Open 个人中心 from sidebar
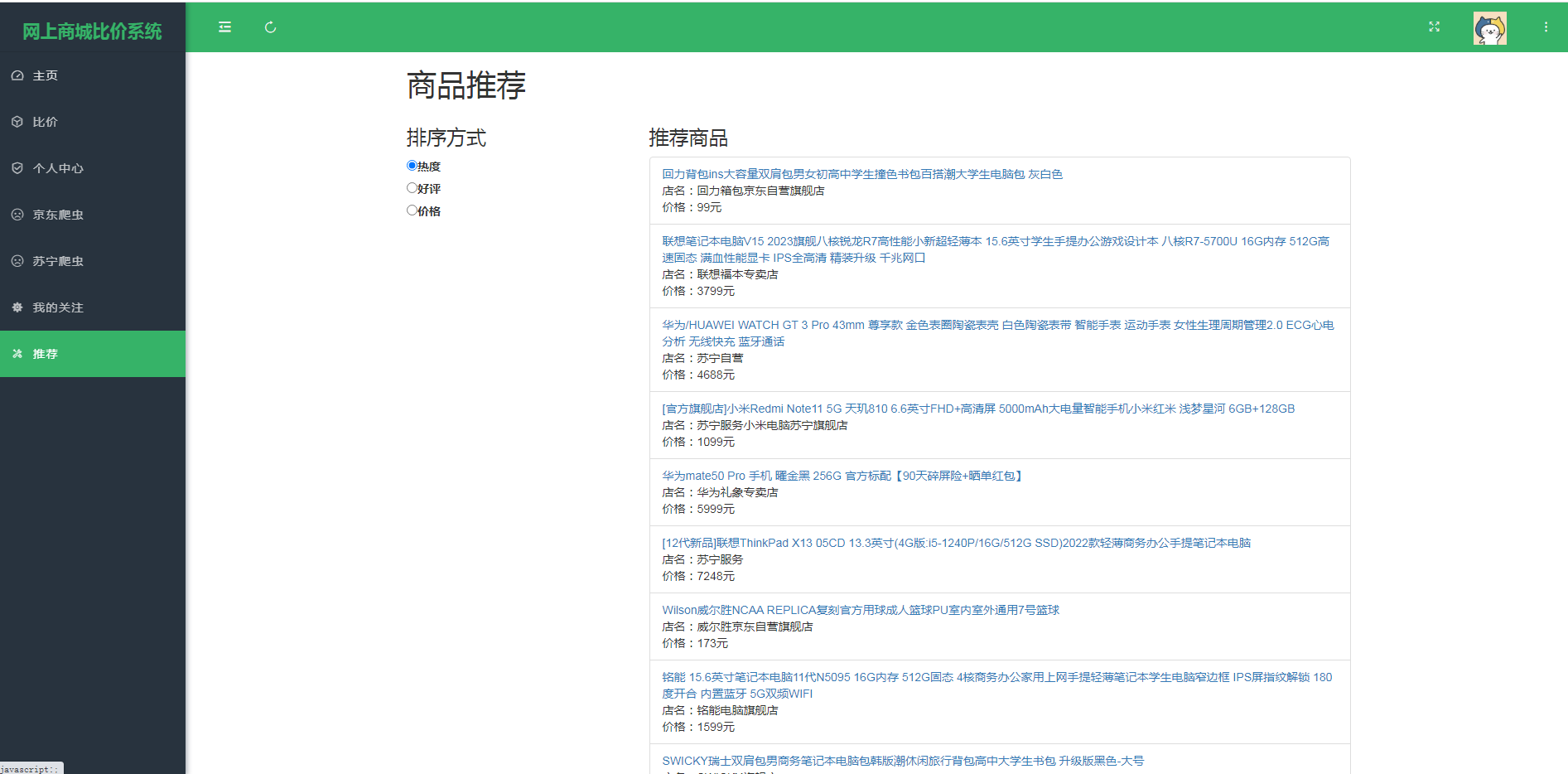The width and height of the screenshot is (1568, 774). click(x=93, y=168)
